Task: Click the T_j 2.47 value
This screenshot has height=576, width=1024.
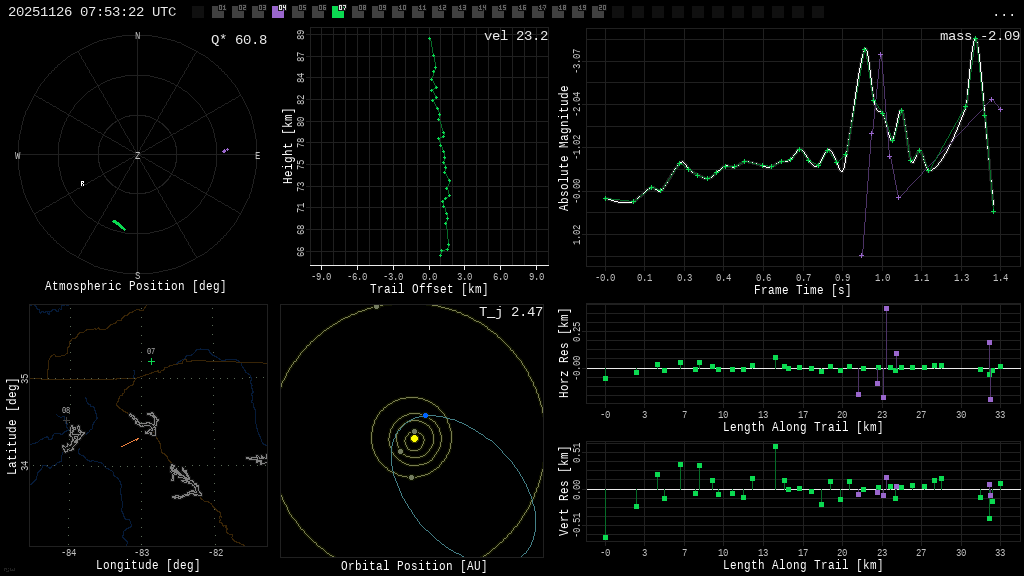Action: click(510, 312)
